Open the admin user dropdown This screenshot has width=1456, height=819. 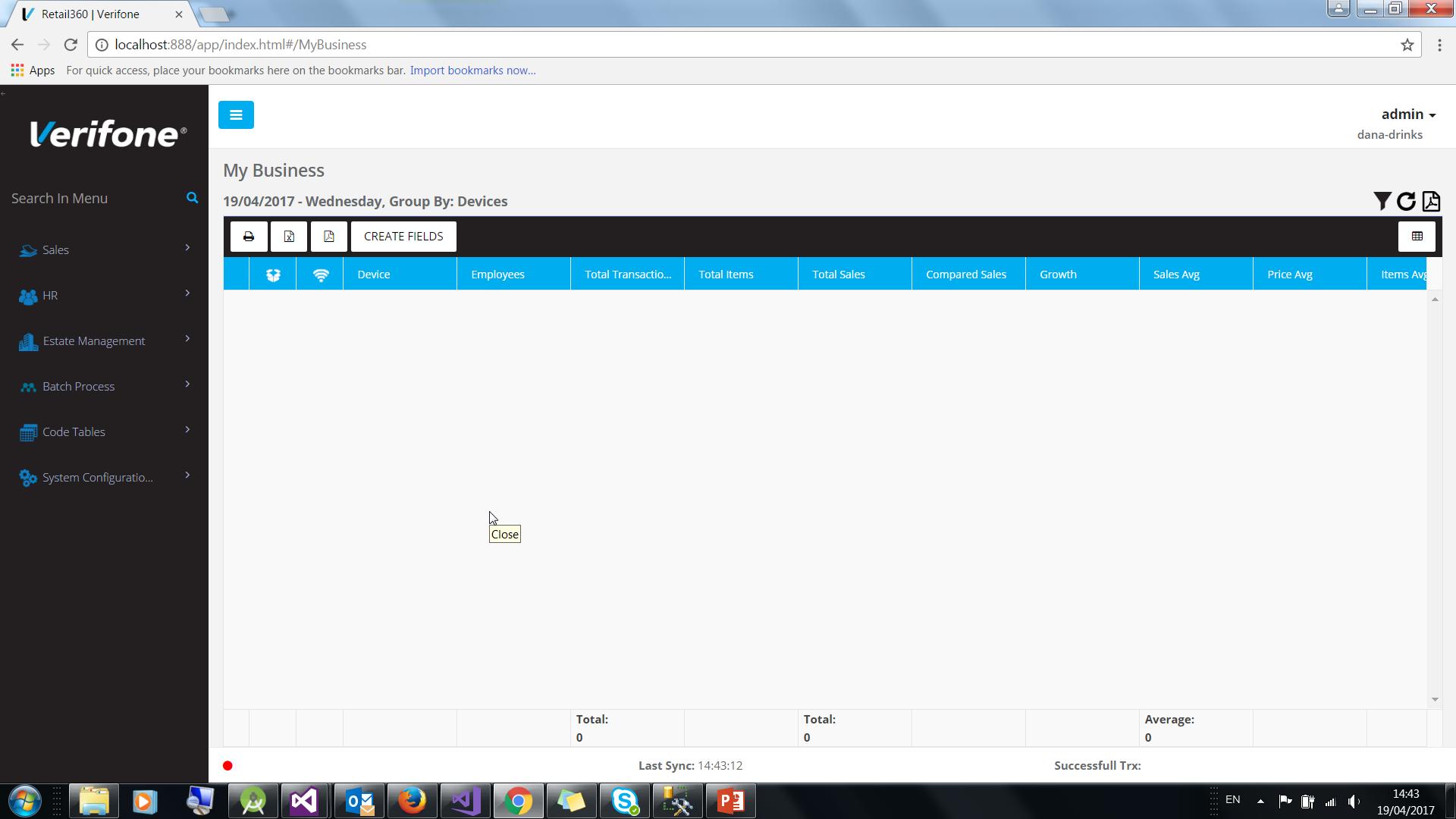click(x=1407, y=115)
